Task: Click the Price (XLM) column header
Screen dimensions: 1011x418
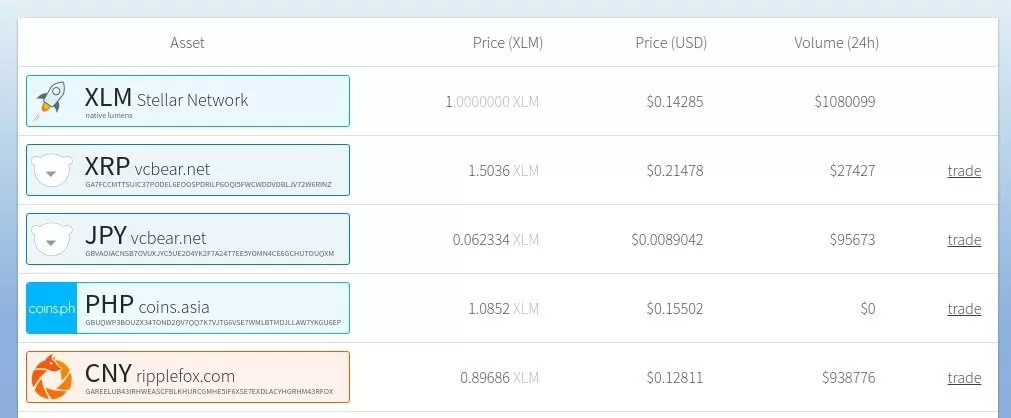Action: (x=508, y=43)
